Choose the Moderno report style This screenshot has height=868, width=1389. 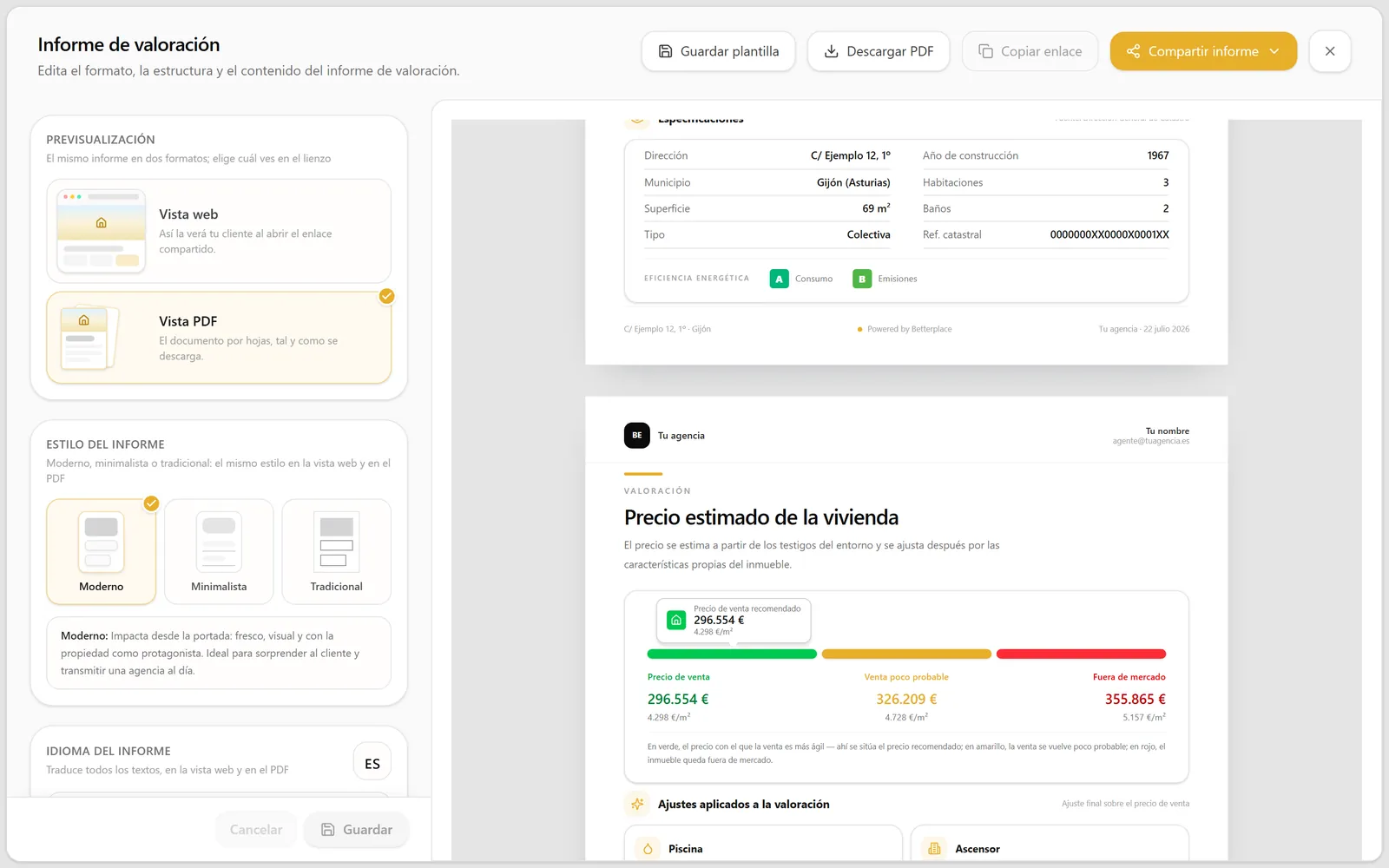pyautogui.click(x=101, y=552)
